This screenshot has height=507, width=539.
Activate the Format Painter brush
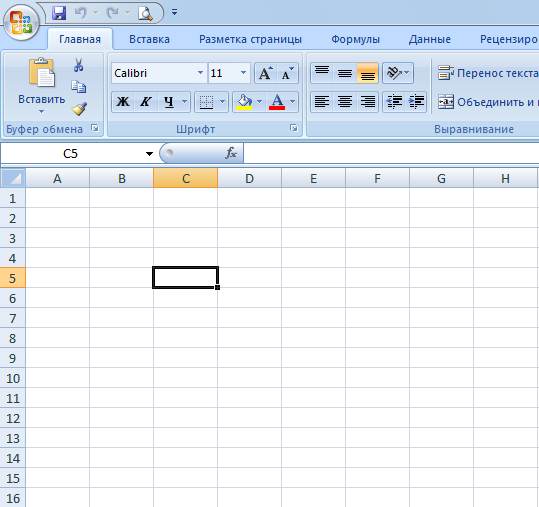(79, 109)
